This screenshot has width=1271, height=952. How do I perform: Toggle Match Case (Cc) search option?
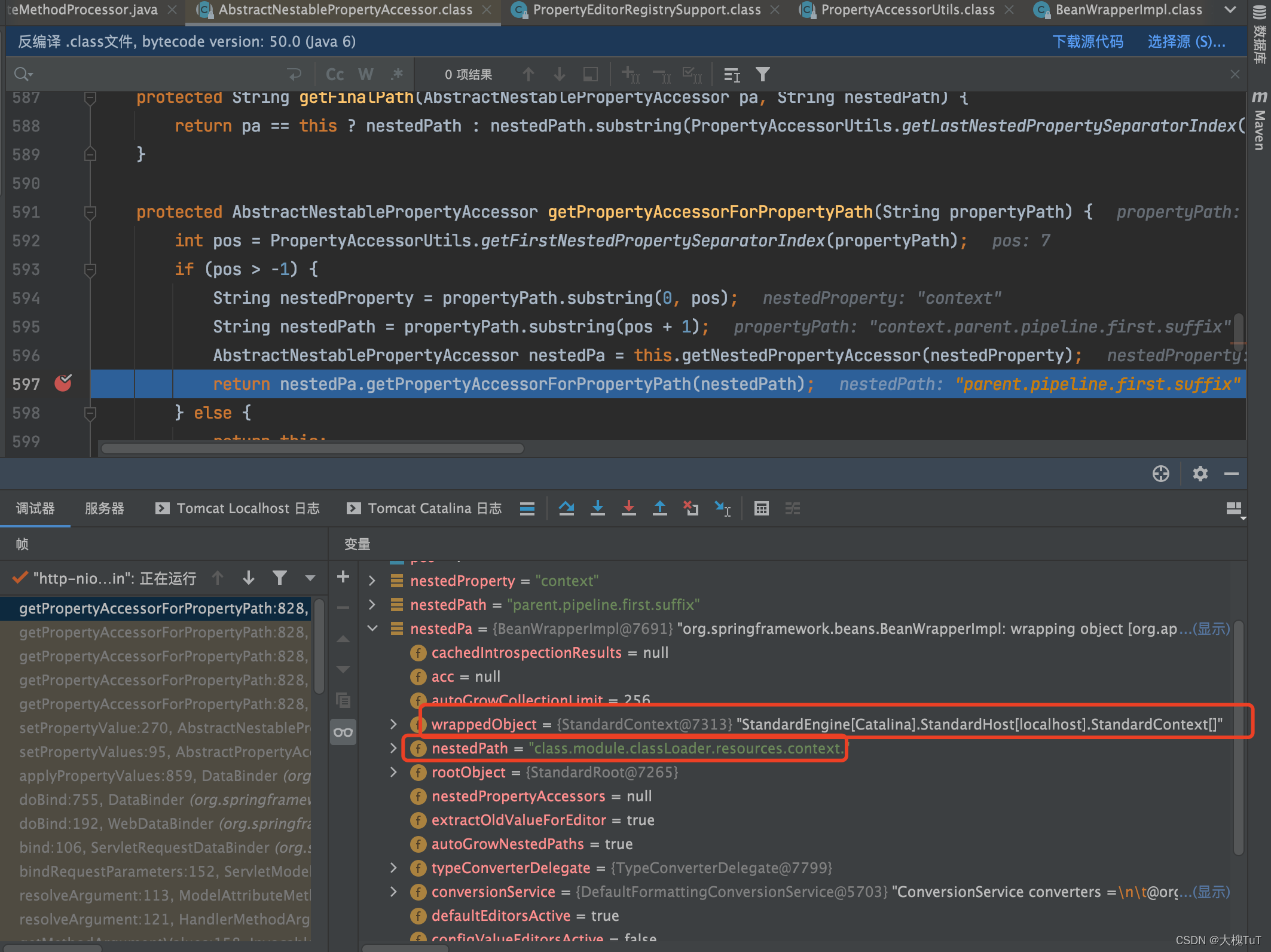coord(335,74)
